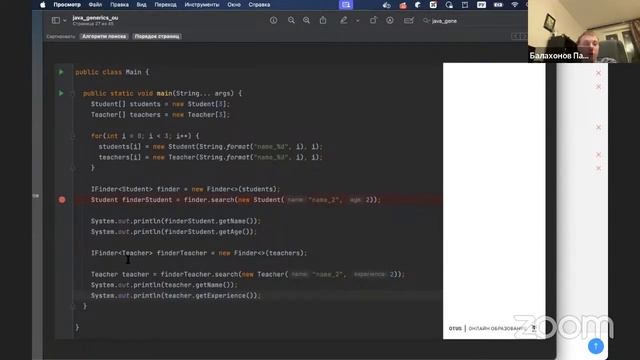
Task: Zoom out the PDF page
Action: [291, 20]
